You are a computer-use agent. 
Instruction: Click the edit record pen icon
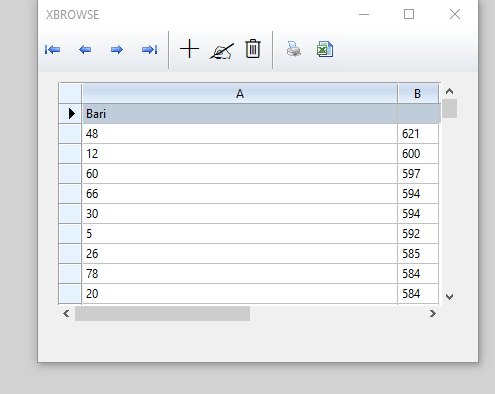point(222,51)
